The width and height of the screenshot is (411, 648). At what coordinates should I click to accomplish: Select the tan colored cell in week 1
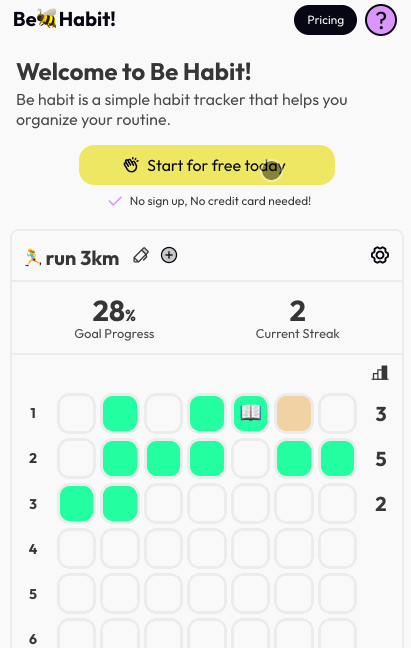coord(294,413)
